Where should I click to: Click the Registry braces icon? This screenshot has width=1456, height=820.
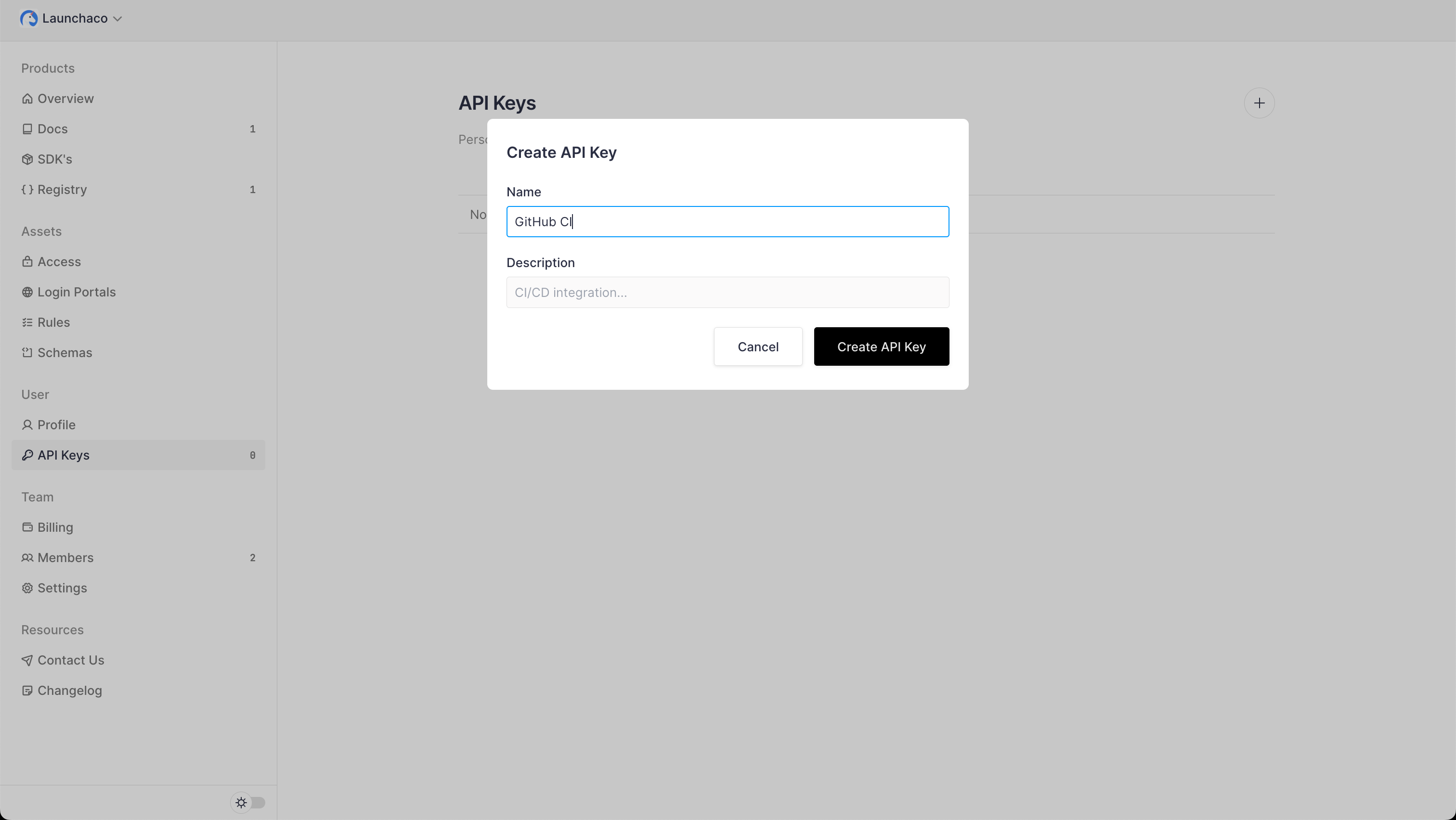(x=27, y=190)
